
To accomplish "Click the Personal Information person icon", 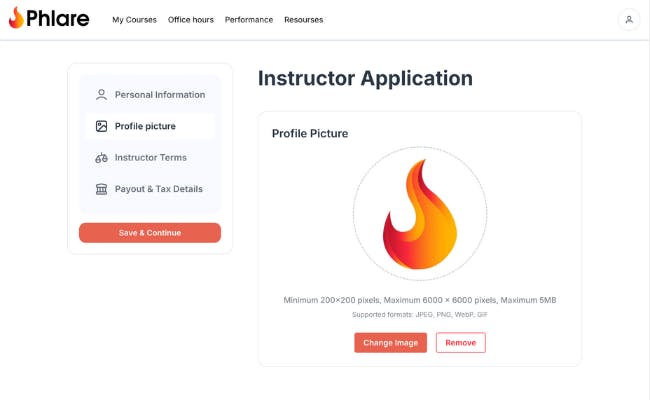I will [101, 95].
